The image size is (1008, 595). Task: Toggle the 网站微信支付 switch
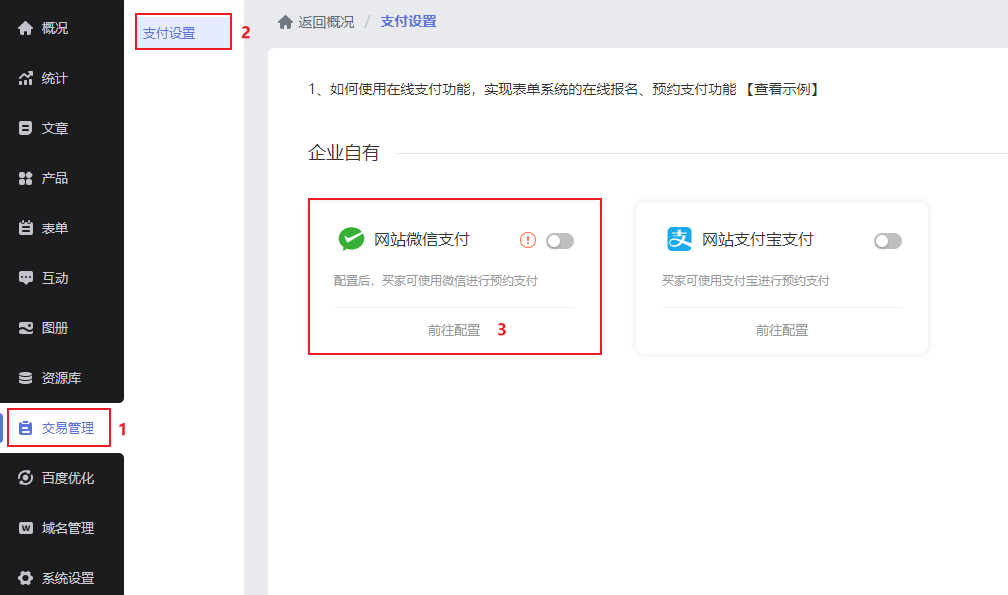point(560,241)
